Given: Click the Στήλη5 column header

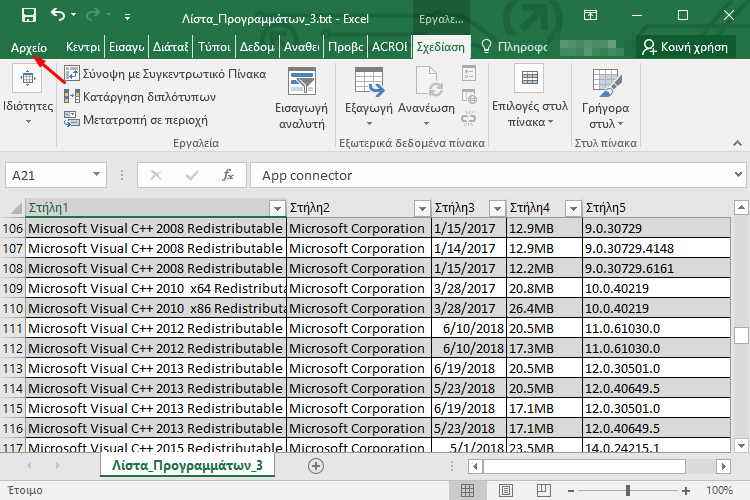Looking at the screenshot, I should pos(656,208).
